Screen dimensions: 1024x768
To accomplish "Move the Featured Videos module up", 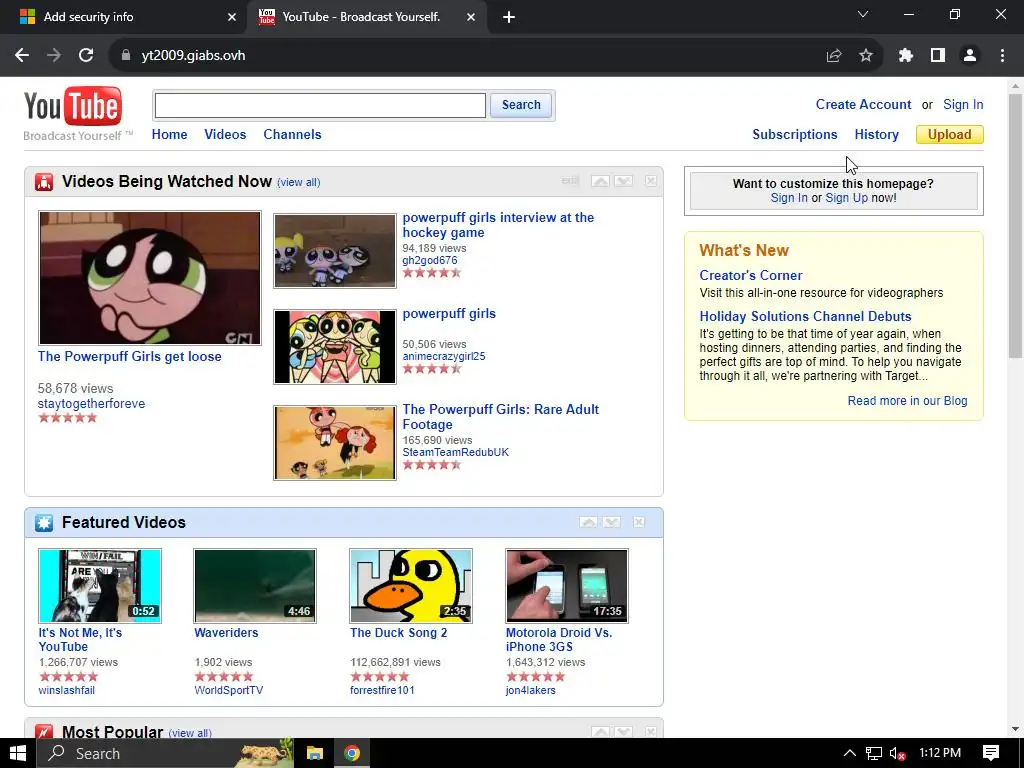I will (x=588, y=522).
